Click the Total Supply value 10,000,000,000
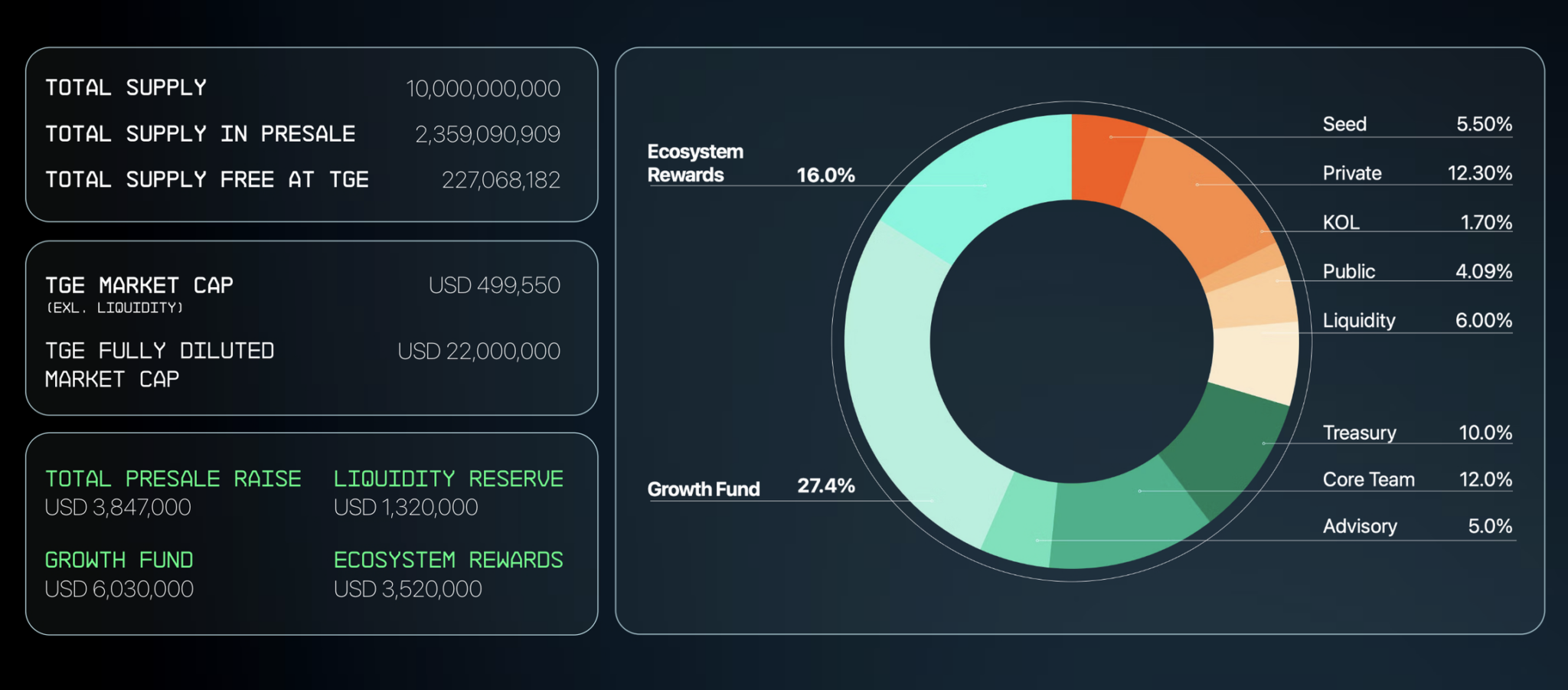The image size is (1568, 690). coord(483,89)
